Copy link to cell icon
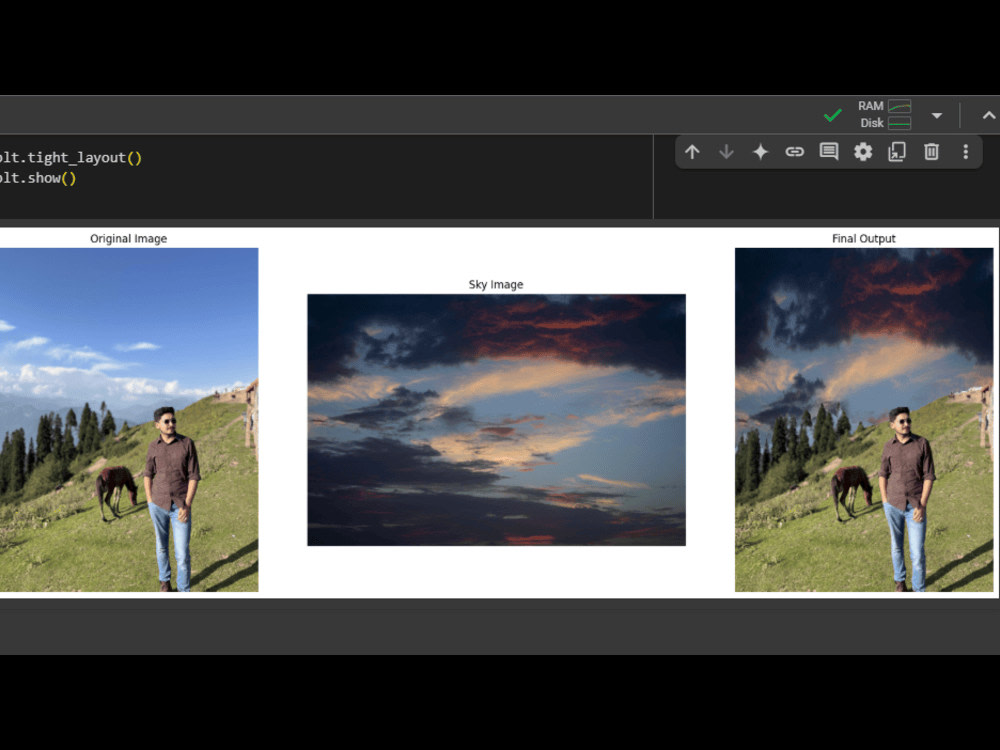 coord(795,152)
